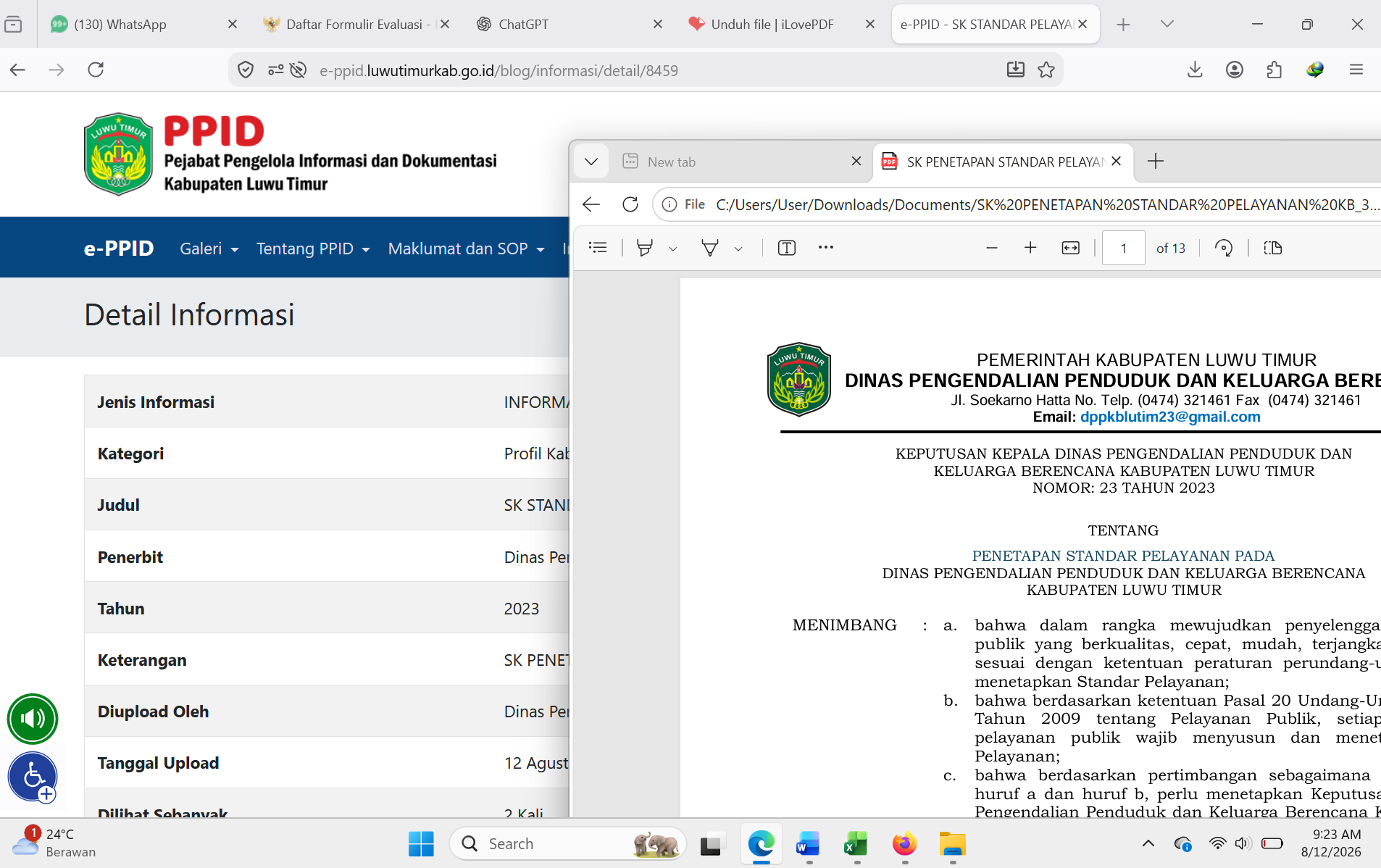This screenshot has height=868, width=1381.
Task: Click the add text tool icon
Action: pyautogui.click(x=787, y=248)
